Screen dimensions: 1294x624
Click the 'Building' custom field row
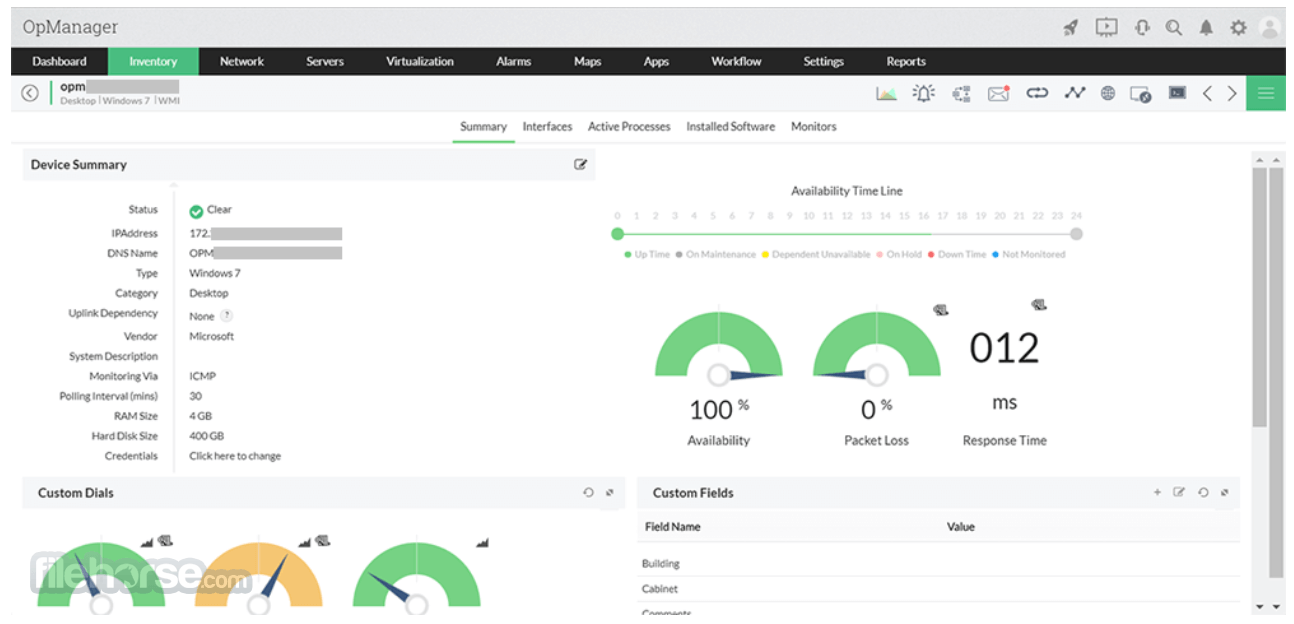tap(937, 564)
